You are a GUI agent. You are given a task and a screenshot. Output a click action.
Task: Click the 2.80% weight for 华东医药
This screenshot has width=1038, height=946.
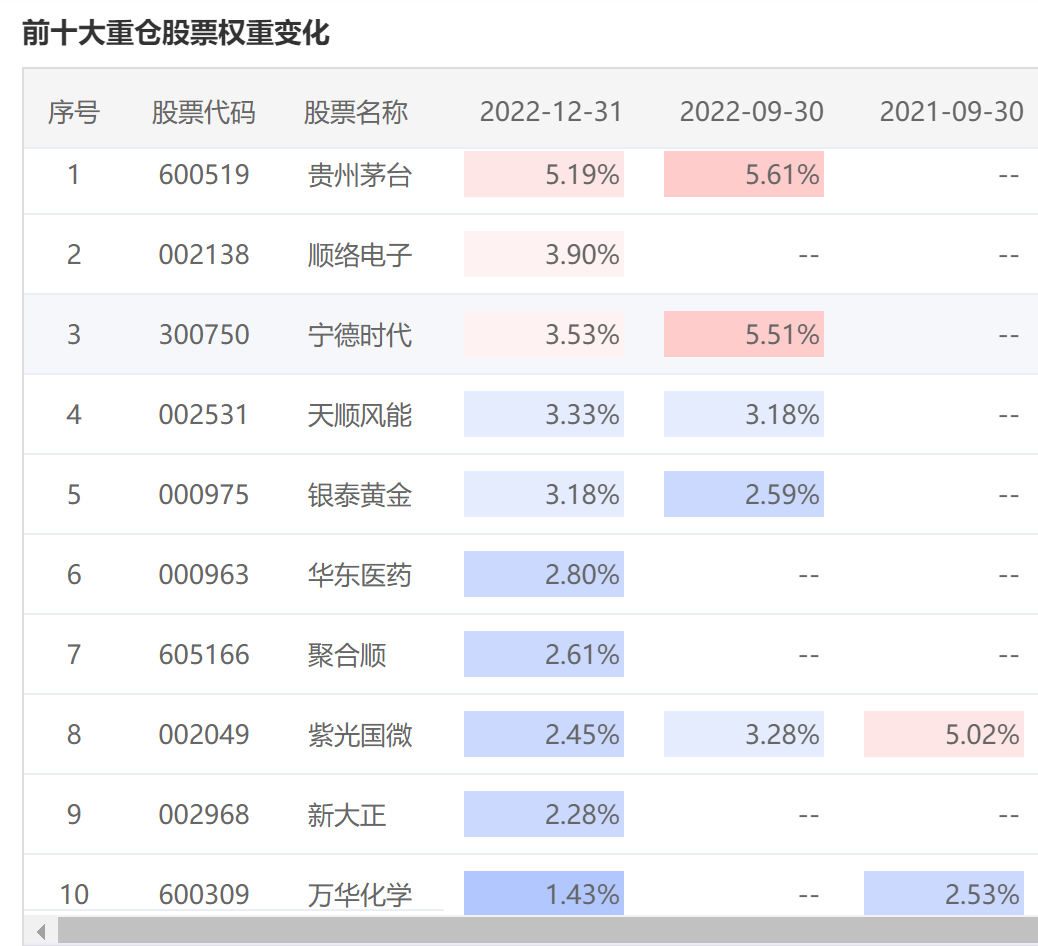pyautogui.click(x=543, y=574)
